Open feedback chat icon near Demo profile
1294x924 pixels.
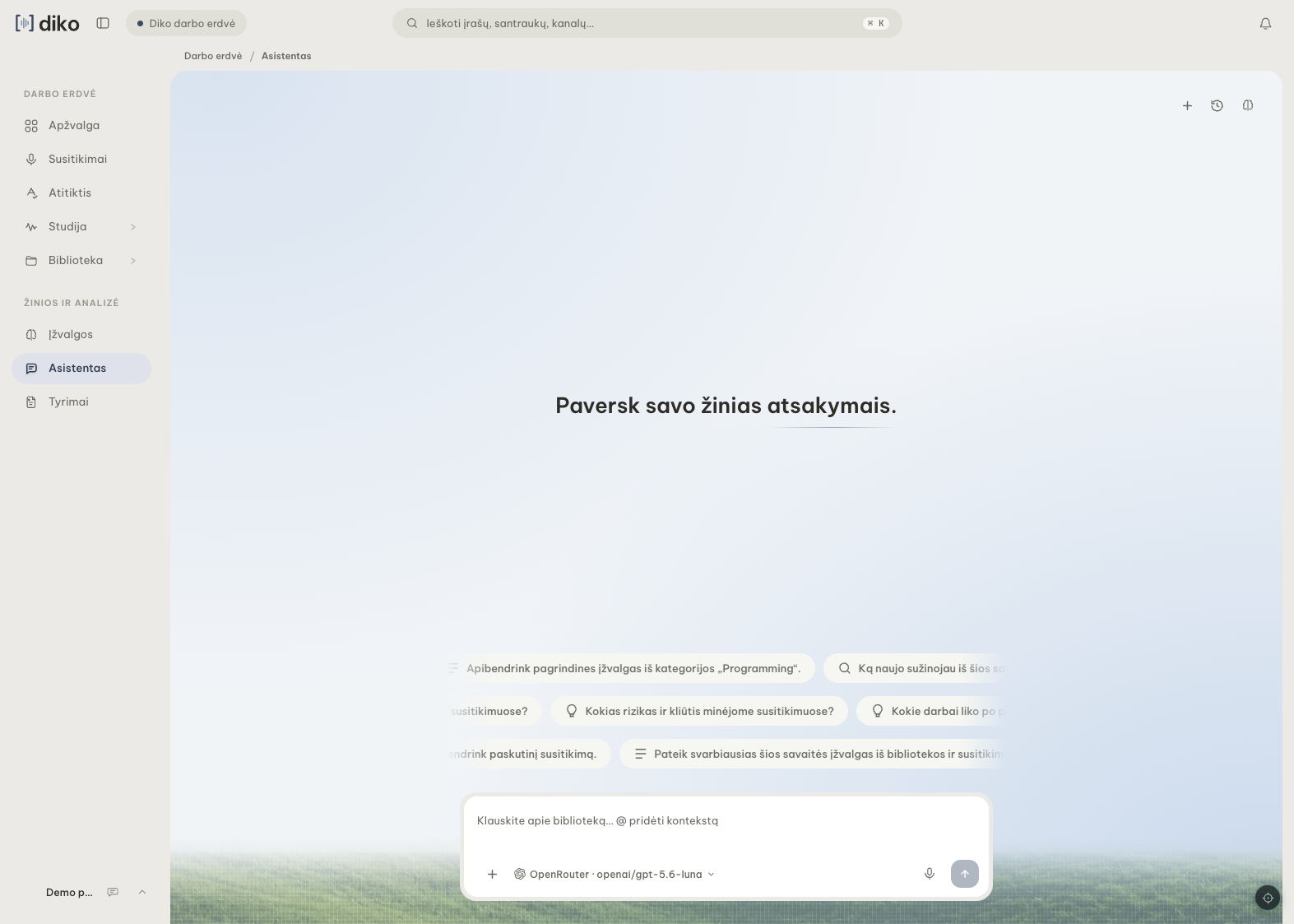click(113, 892)
